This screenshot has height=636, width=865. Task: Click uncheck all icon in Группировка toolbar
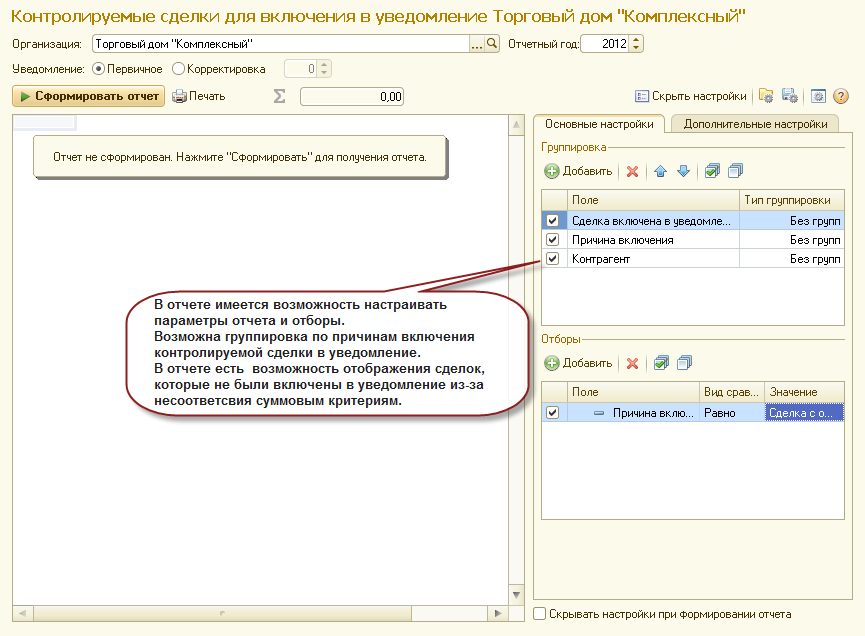coord(735,172)
